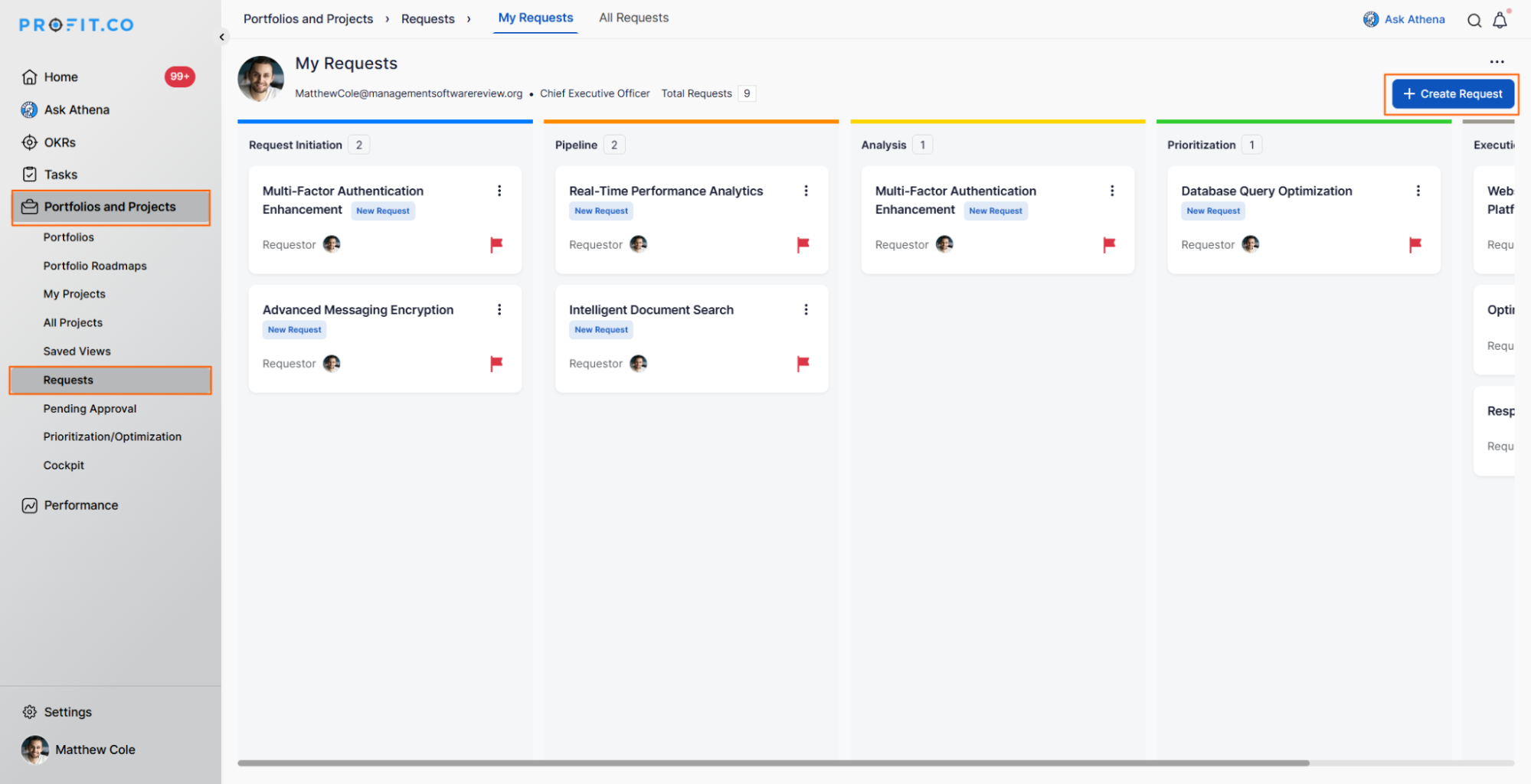The height and width of the screenshot is (784, 1531).
Task: Toggle red flag on Advanced Messaging Encryption
Action: tap(496, 363)
